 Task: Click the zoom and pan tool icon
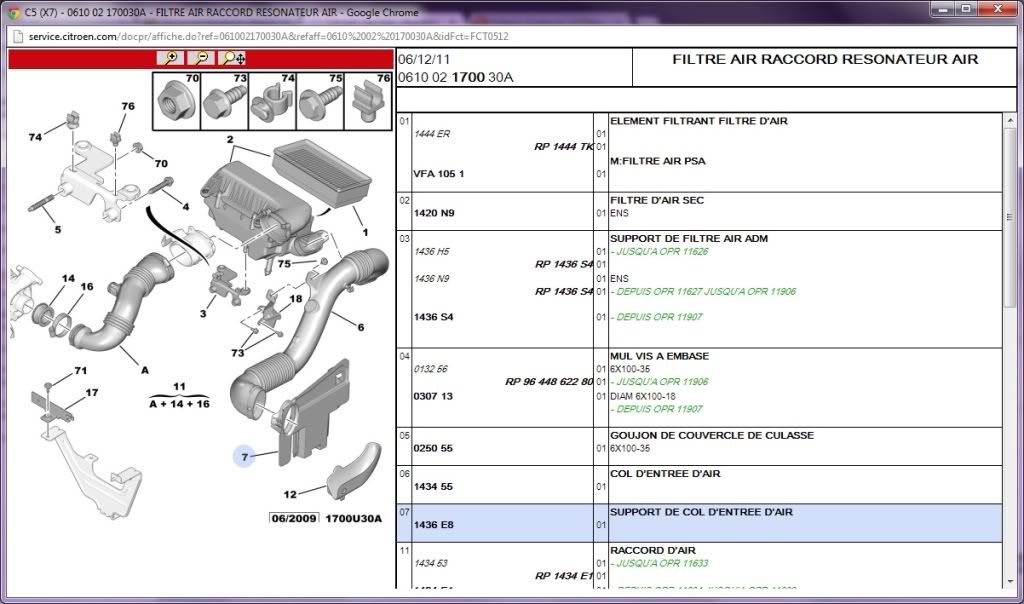(x=234, y=58)
